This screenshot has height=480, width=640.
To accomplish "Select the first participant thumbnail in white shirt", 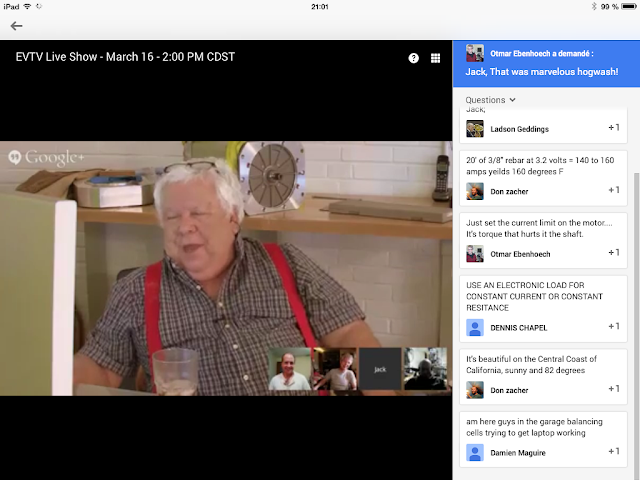I will click(x=289, y=369).
